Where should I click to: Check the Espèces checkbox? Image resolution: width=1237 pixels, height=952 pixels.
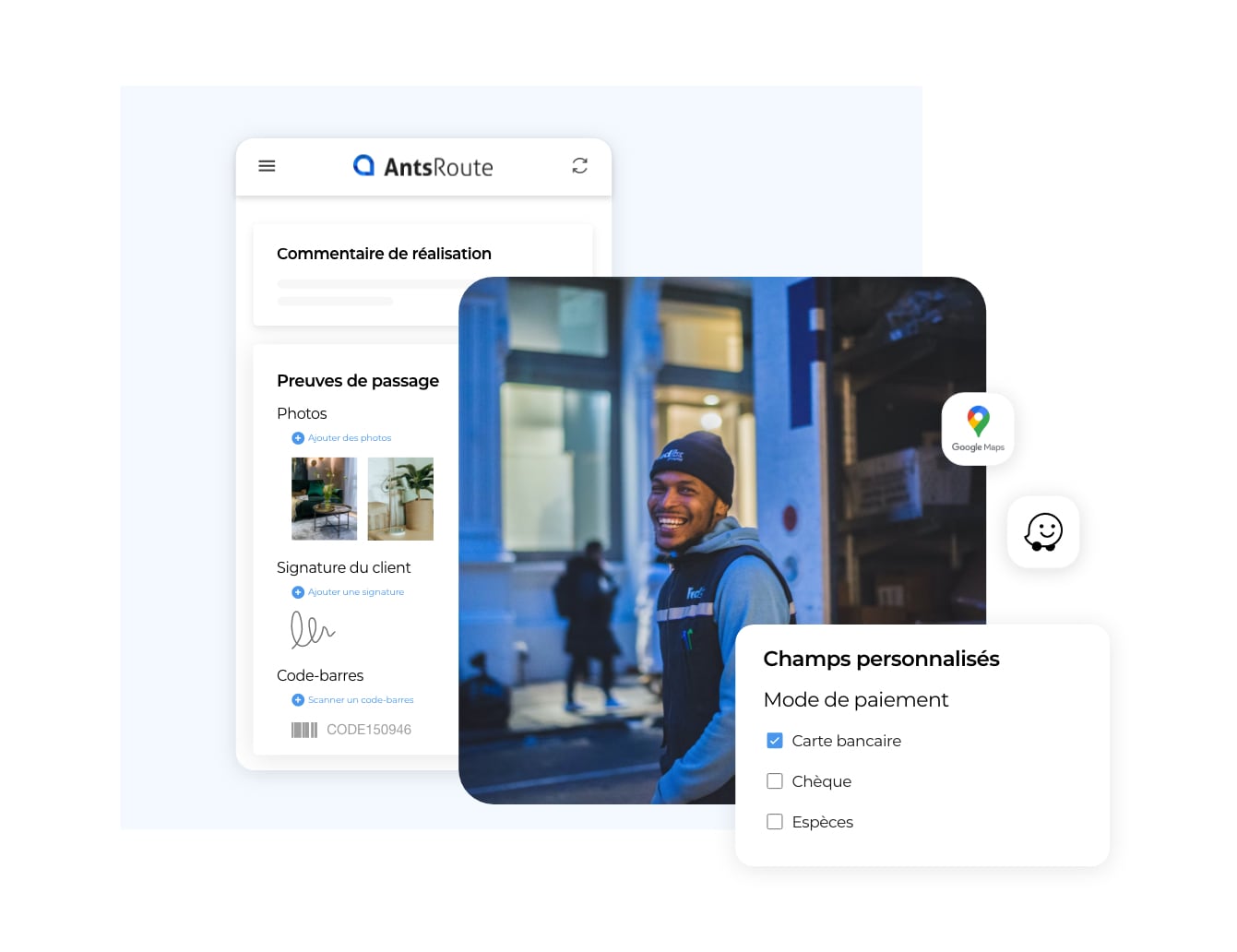775,822
